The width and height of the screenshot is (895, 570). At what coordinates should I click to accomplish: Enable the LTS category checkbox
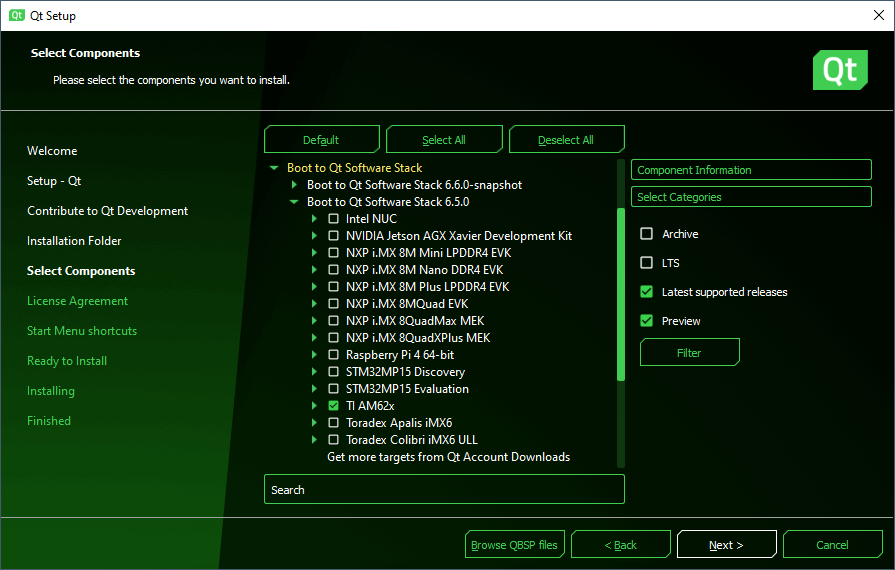646,263
